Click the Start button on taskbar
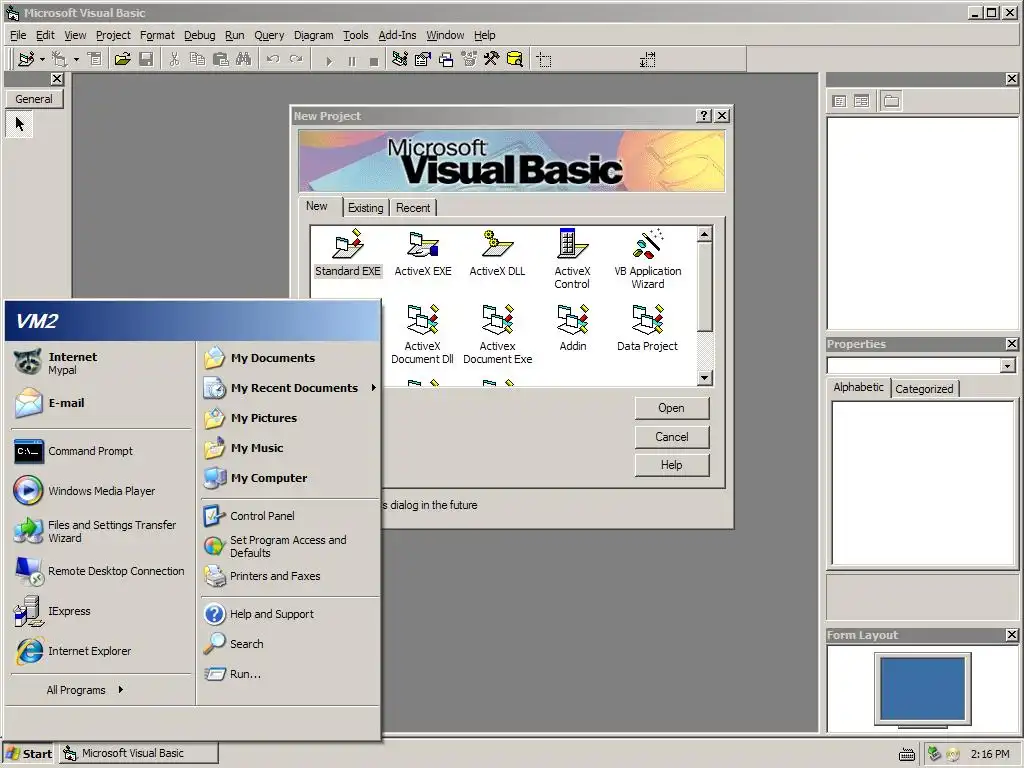1024x768 pixels. pyautogui.click(x=30, y=754)
